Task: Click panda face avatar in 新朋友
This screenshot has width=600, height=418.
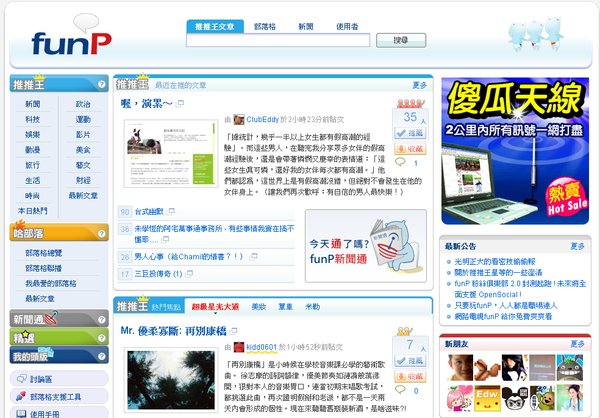Action: [x=515, y=398]
